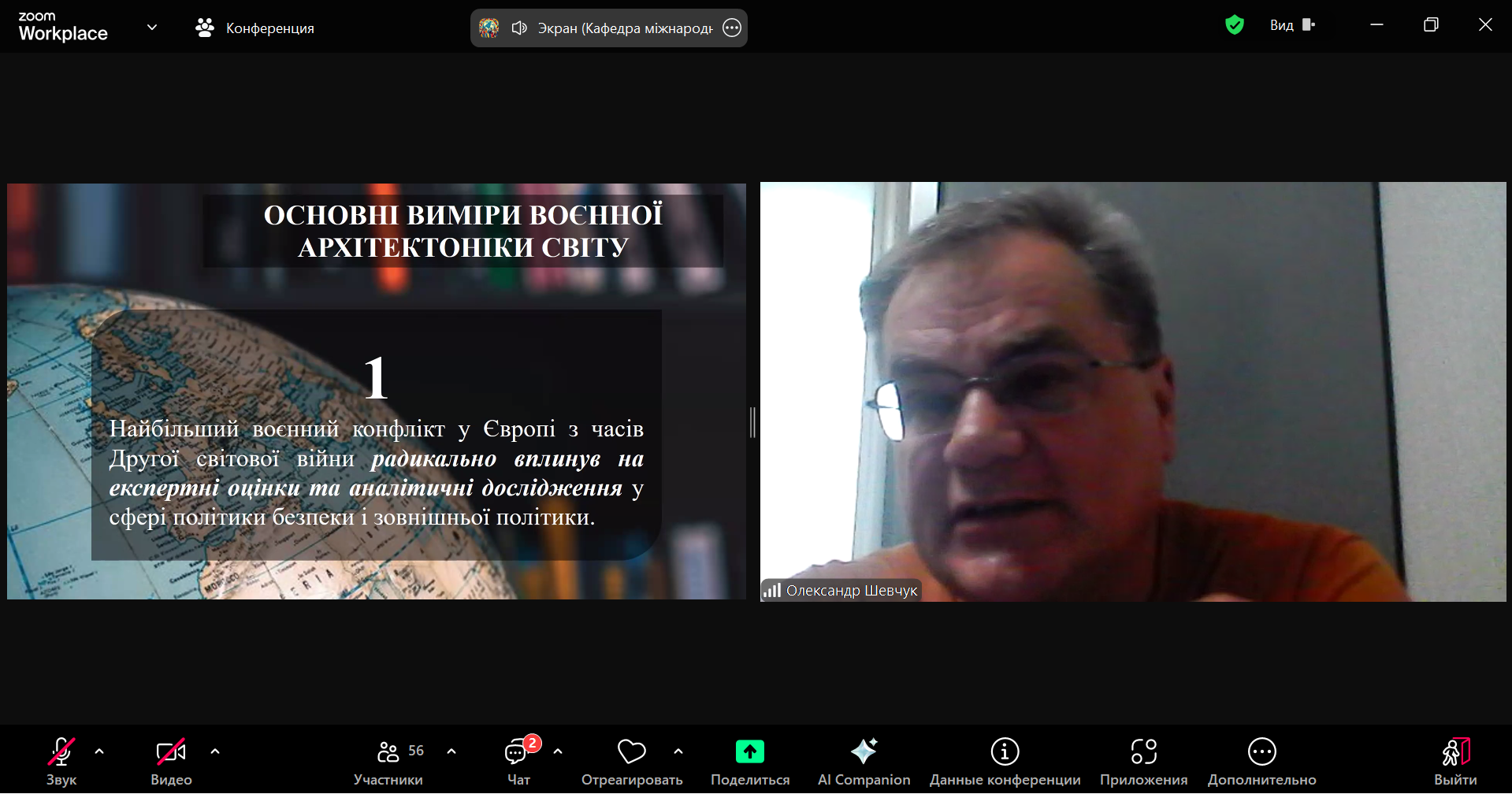Viewport: 1512px width, 794px height.
Task: Expand chat options arrow next to Чат
Action: click(x=558, y=751)
